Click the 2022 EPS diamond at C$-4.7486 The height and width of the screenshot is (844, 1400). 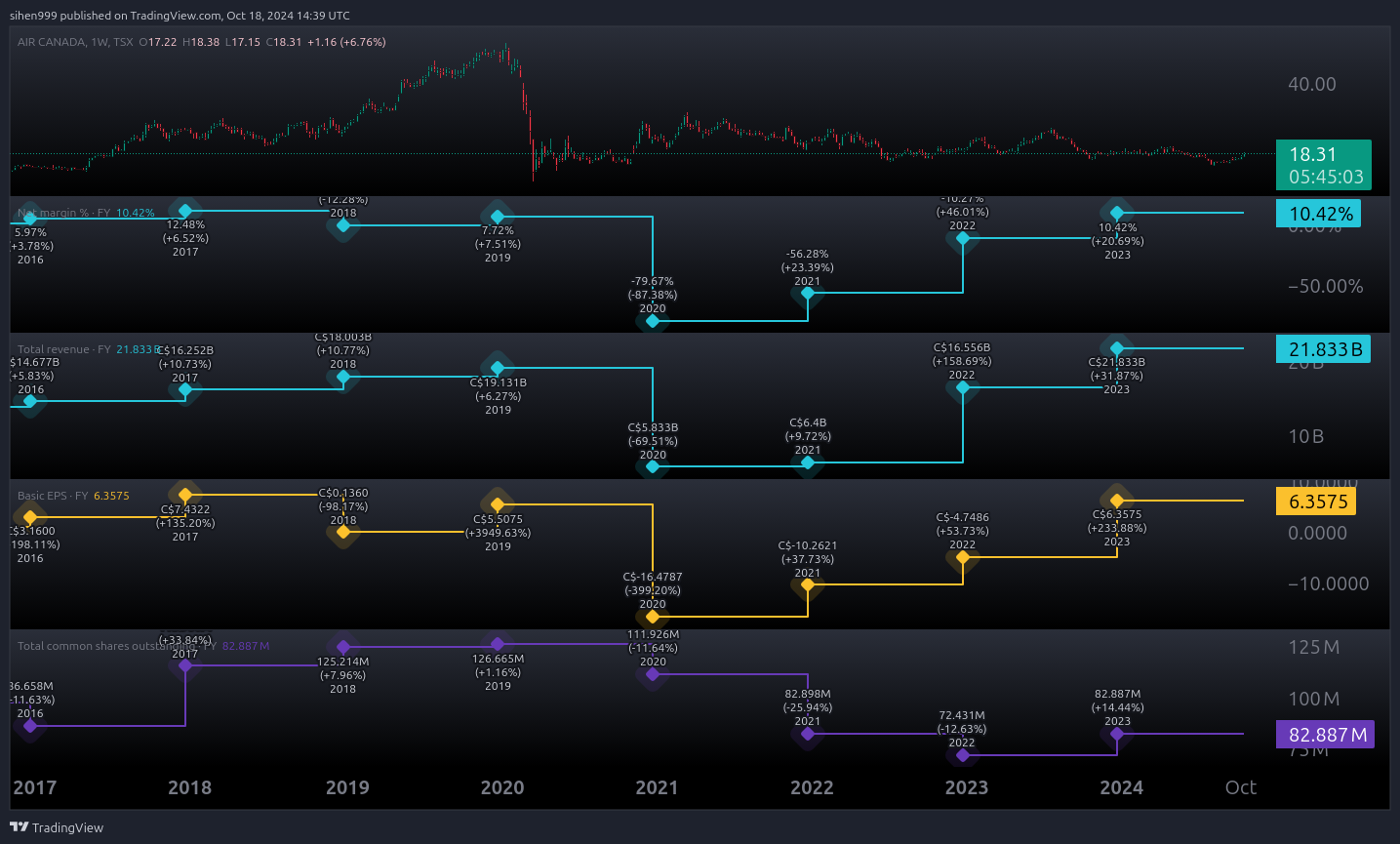tap(963, 557)
